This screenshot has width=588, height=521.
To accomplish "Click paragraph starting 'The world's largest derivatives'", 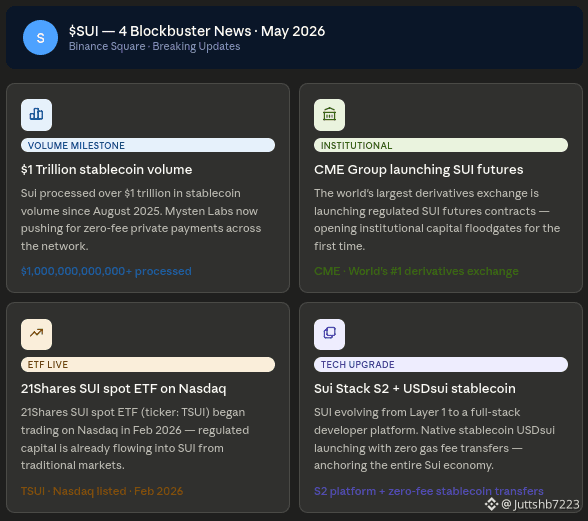I will point(437,219).
